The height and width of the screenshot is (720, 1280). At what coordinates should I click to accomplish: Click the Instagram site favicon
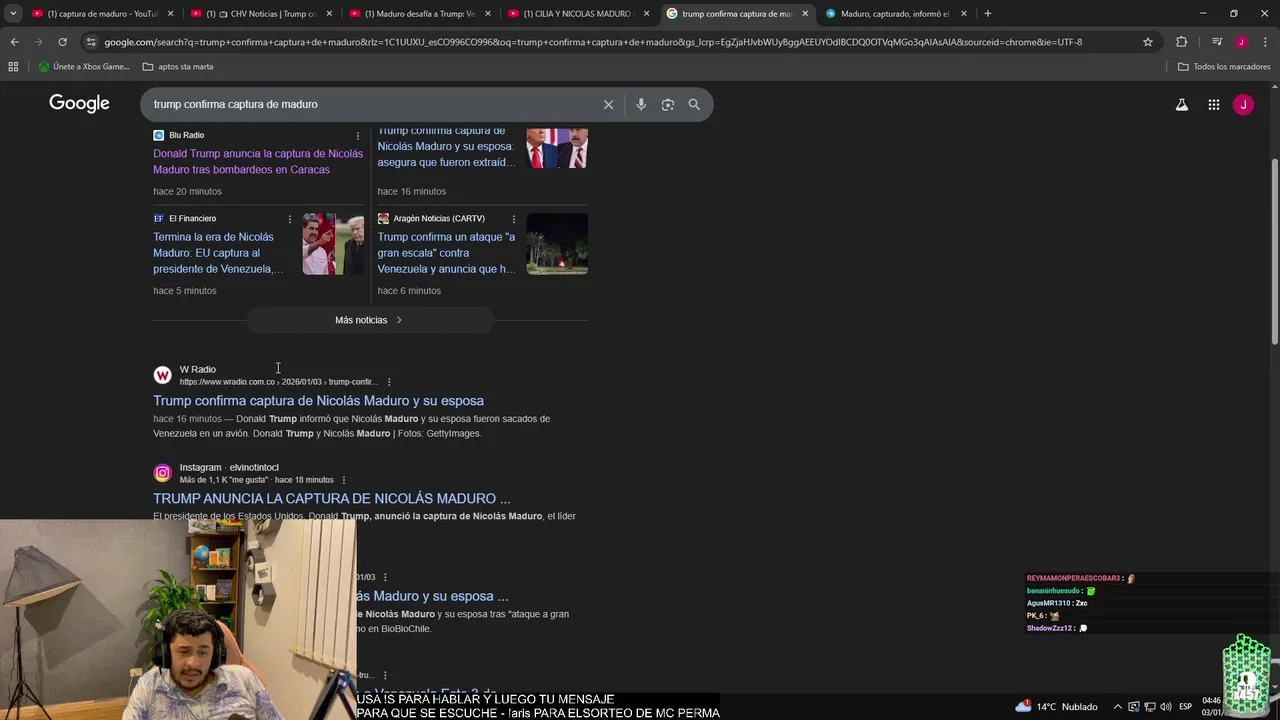162,473
